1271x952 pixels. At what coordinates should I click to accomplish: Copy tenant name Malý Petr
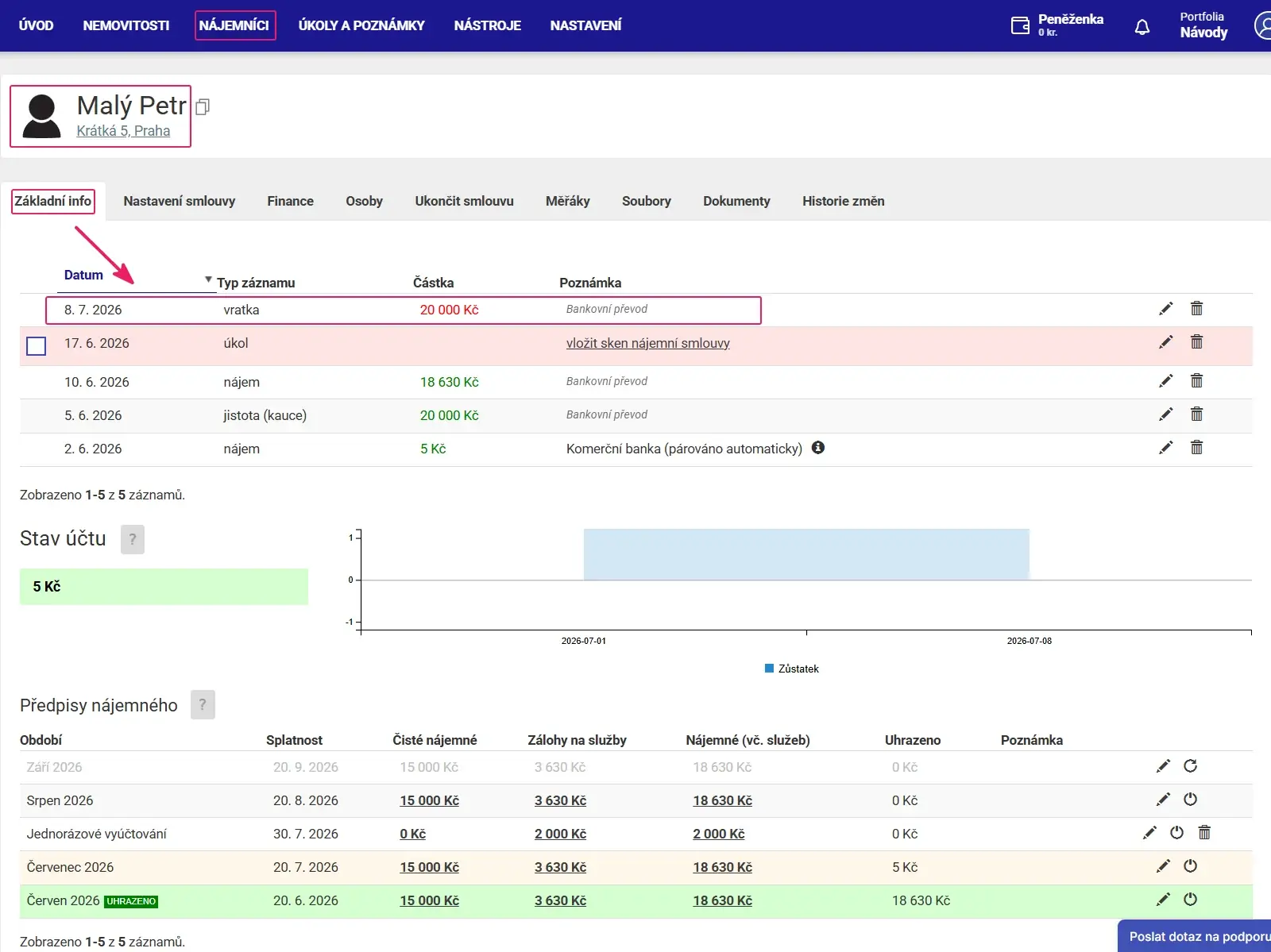pos(203,107)
